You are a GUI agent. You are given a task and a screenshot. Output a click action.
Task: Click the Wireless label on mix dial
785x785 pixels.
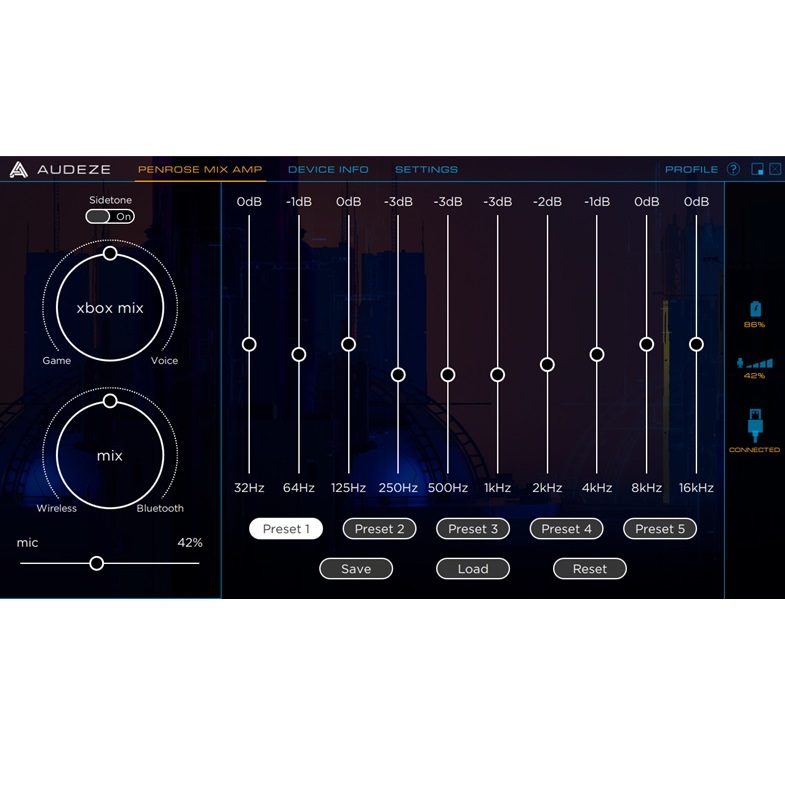coord(57,508)
